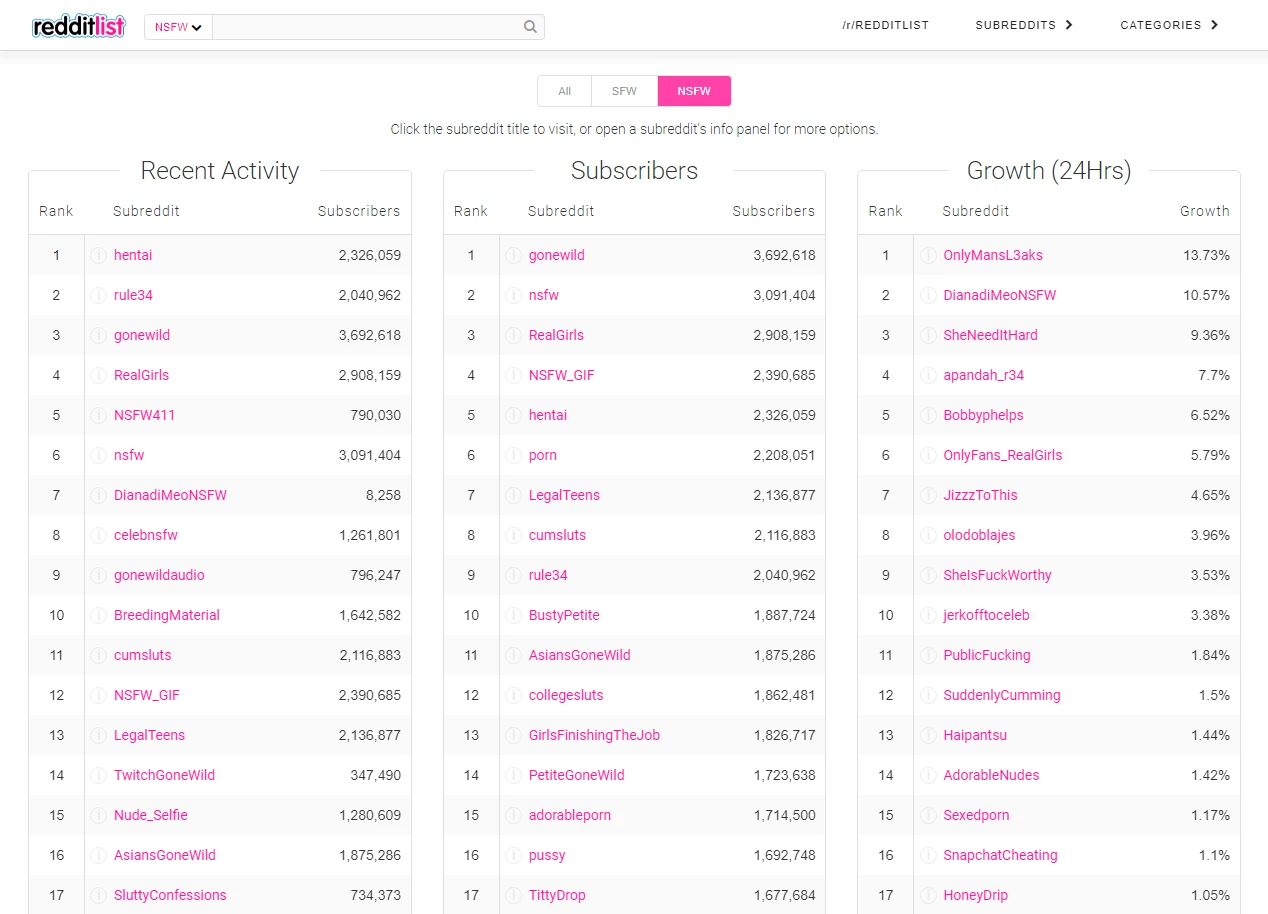Open the RealGirls link in Subscribers list
This screenshot has height=914, width=1268.
point(556,335)
